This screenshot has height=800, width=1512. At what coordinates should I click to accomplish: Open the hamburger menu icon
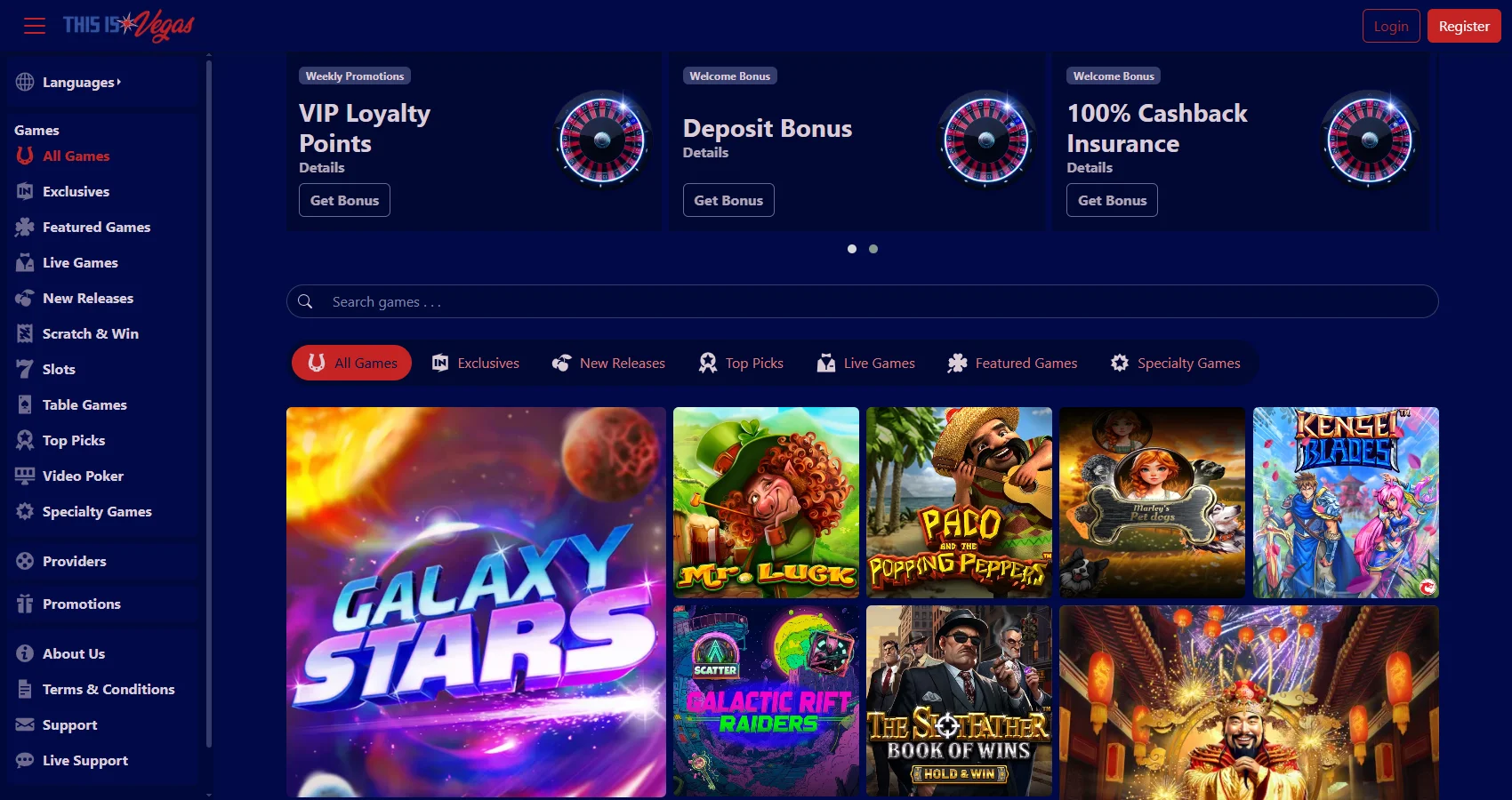click(x=35, y=26)
